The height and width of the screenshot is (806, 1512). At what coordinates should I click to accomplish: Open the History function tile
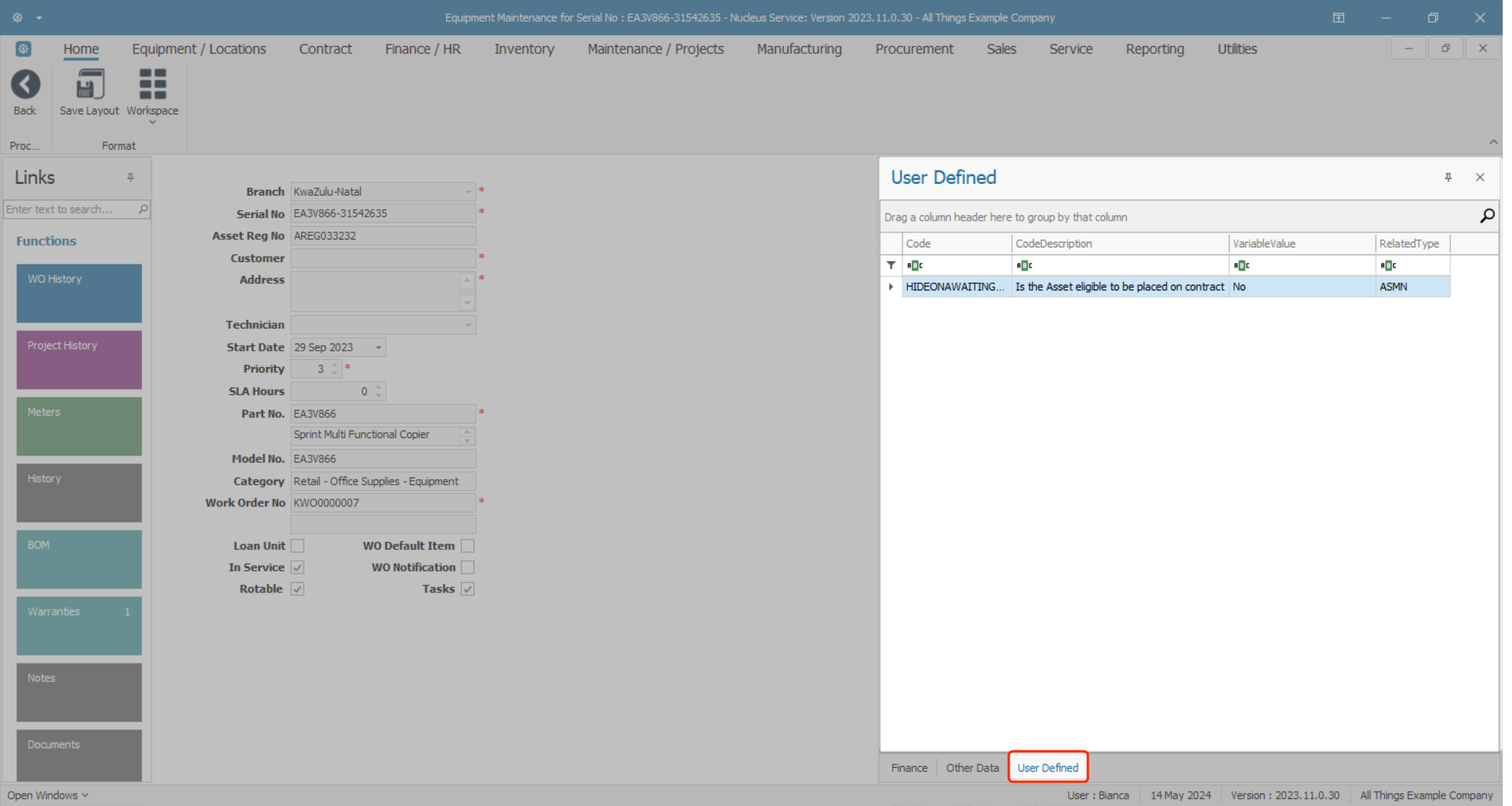(x=79, y=494)
